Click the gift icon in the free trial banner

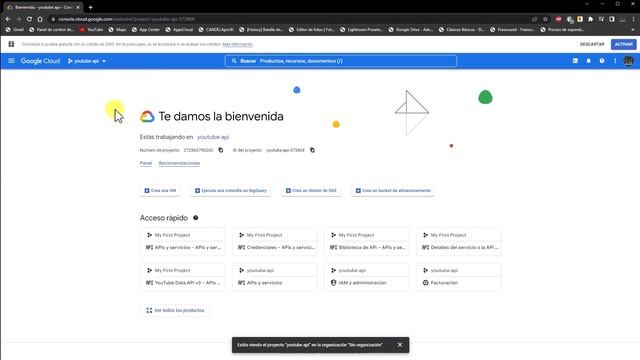coord(11,44)
